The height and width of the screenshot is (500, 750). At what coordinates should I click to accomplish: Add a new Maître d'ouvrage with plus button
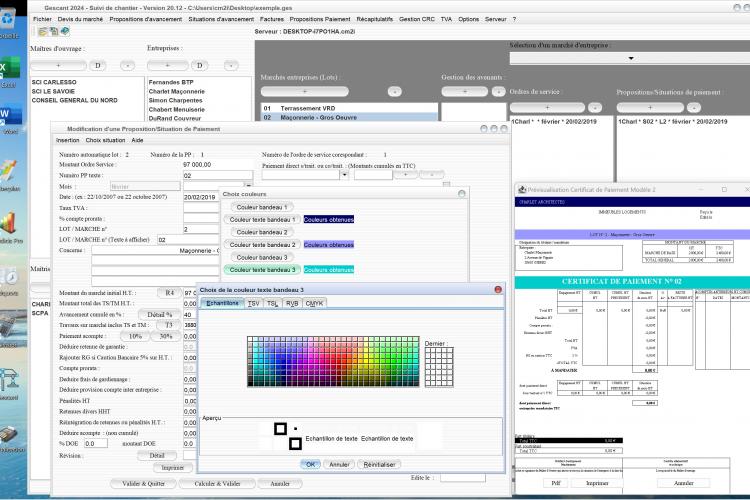coord(58,65)
